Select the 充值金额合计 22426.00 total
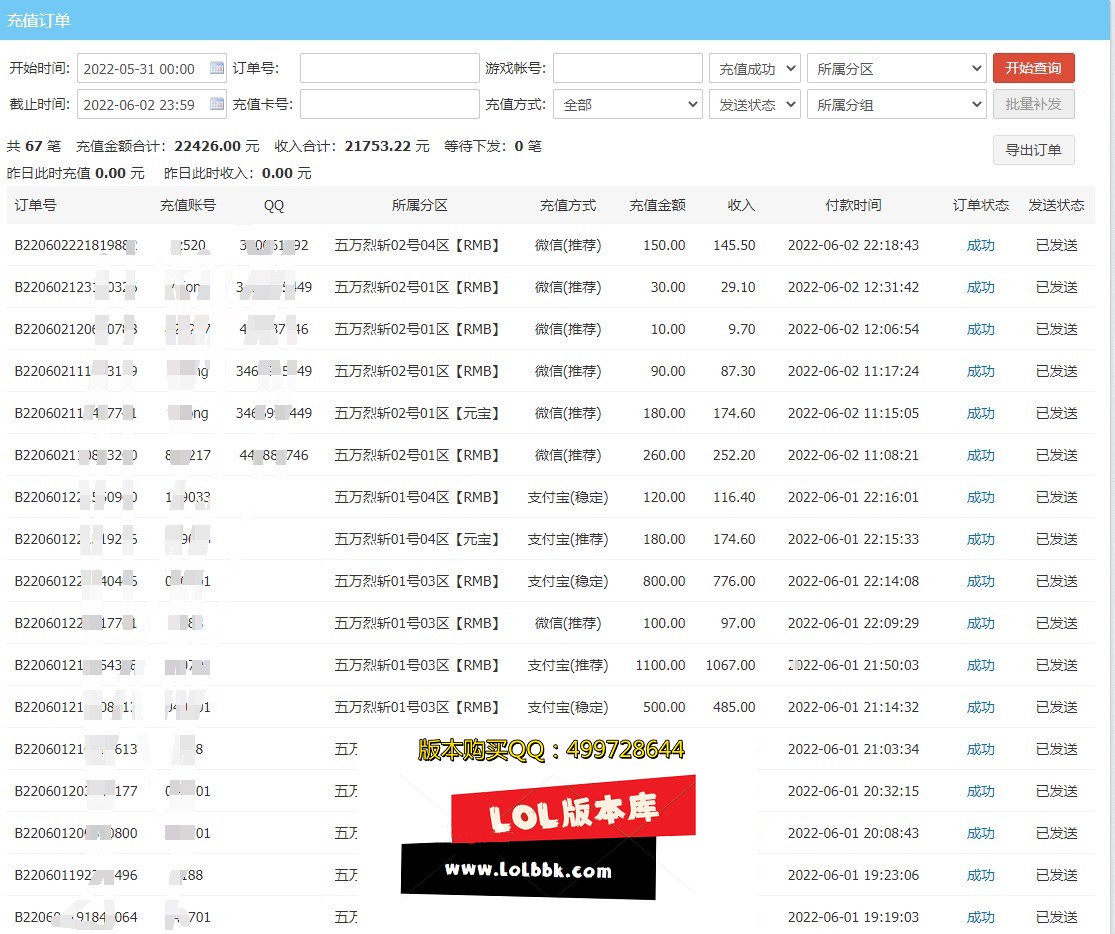 (x=167, y=146)
